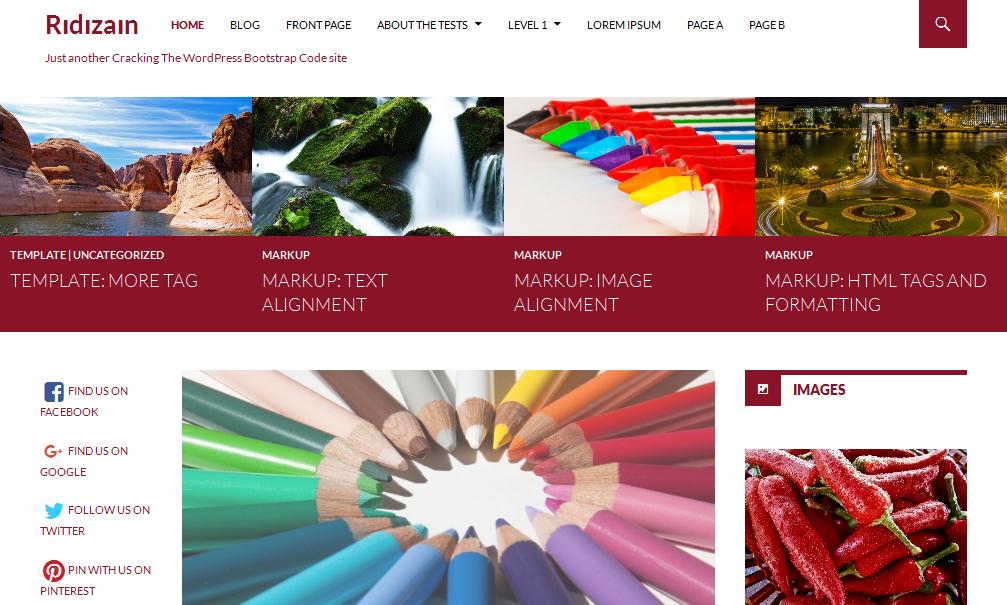The height and width of the screenshot is (605, 1007).
Task: Click the waterfall featured thumbnail
Action: [378, 166]
